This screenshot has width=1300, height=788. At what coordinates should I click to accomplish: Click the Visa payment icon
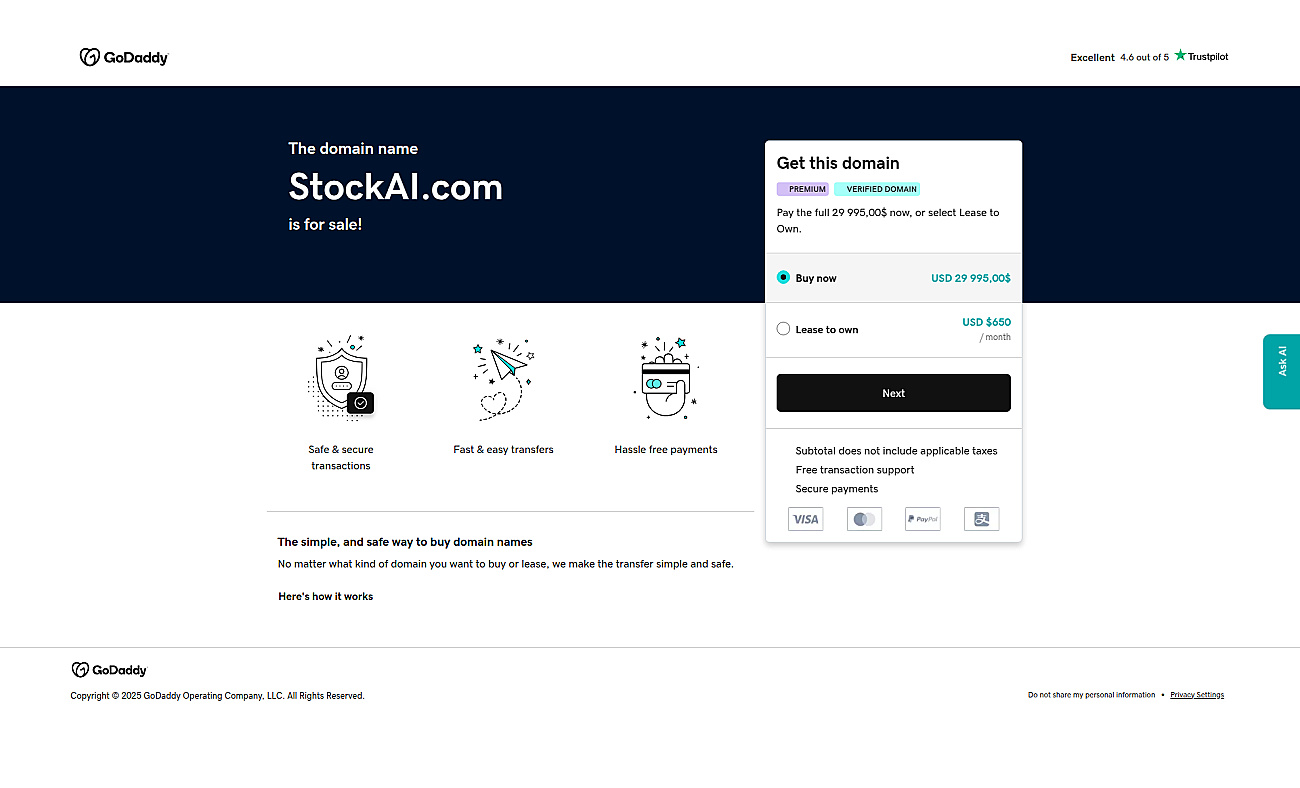point(806,519)
